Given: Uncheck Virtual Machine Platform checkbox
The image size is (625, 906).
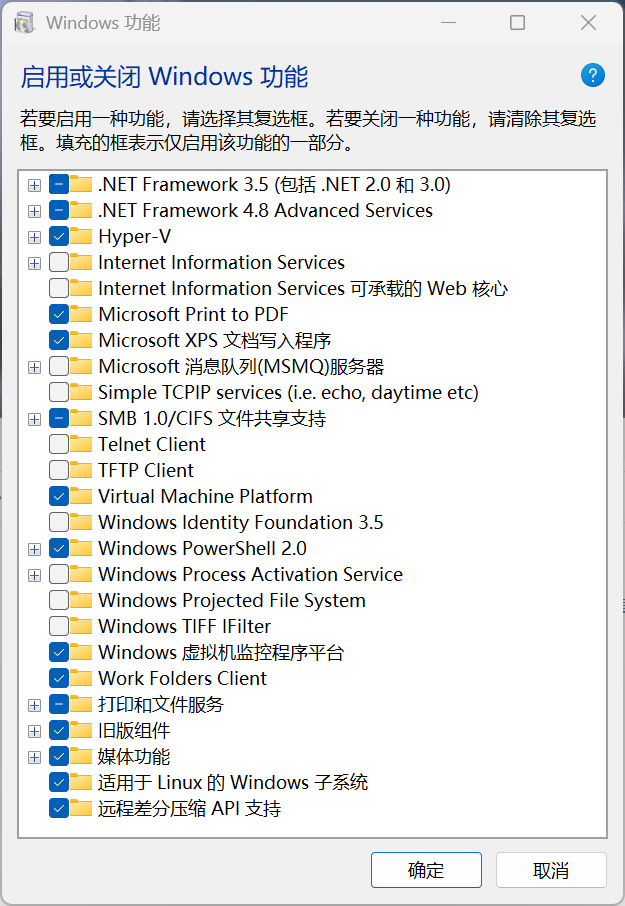Looking at the screenshot, I should point(59,496).
